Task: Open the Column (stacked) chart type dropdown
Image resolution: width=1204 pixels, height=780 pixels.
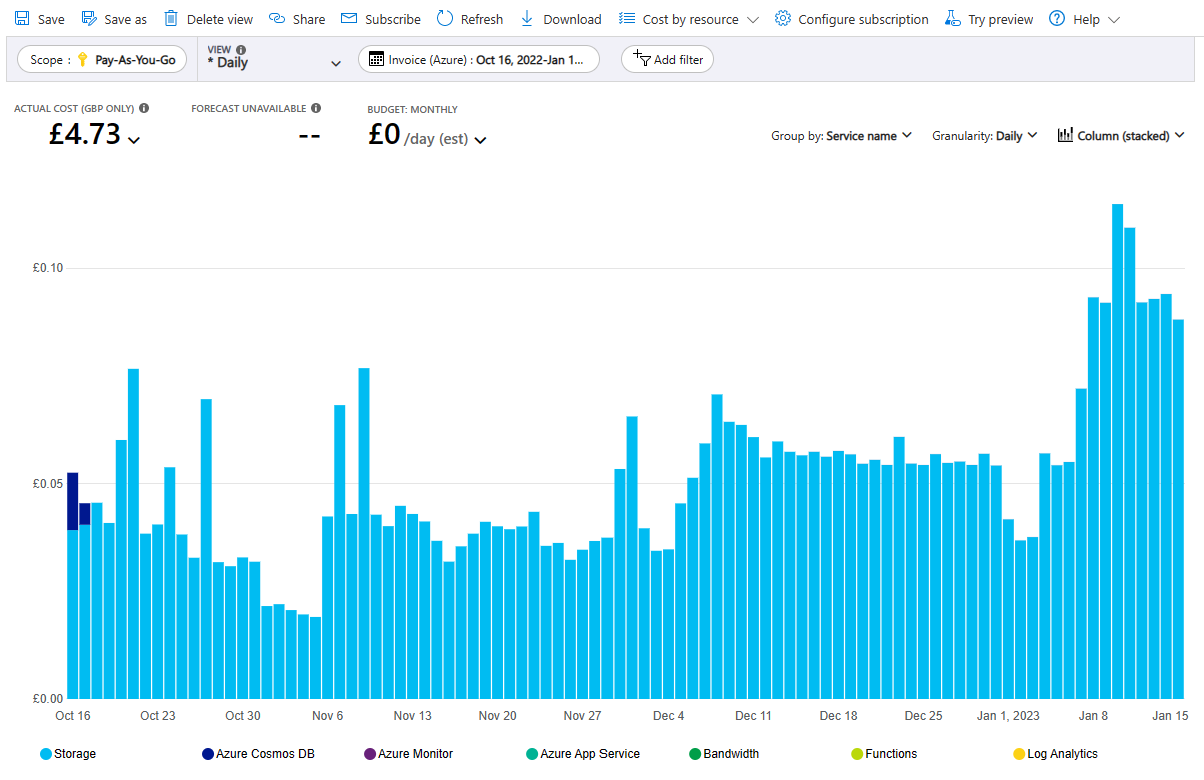Action: point(1121,136)
